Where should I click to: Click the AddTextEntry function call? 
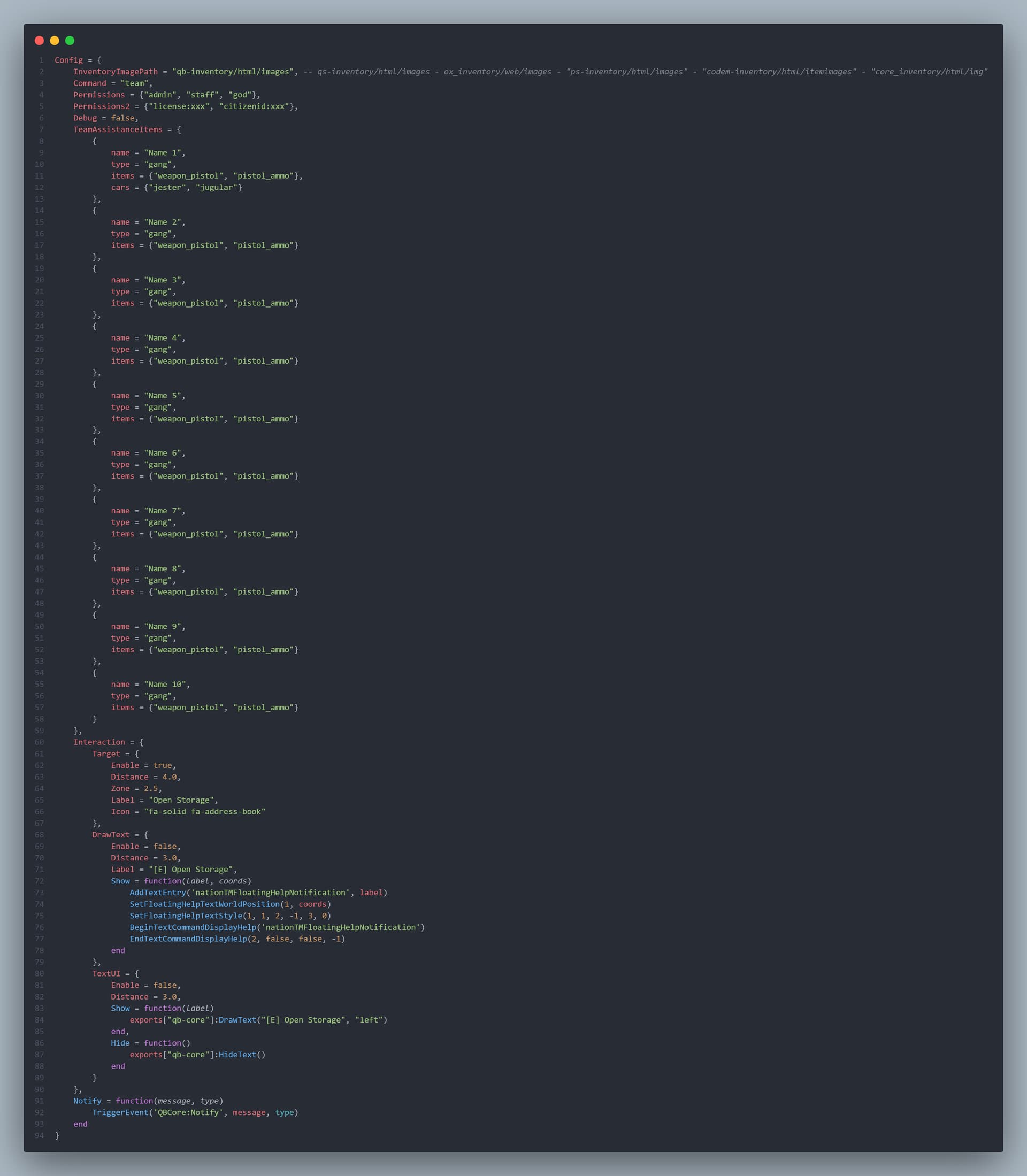tap(158, 893)
